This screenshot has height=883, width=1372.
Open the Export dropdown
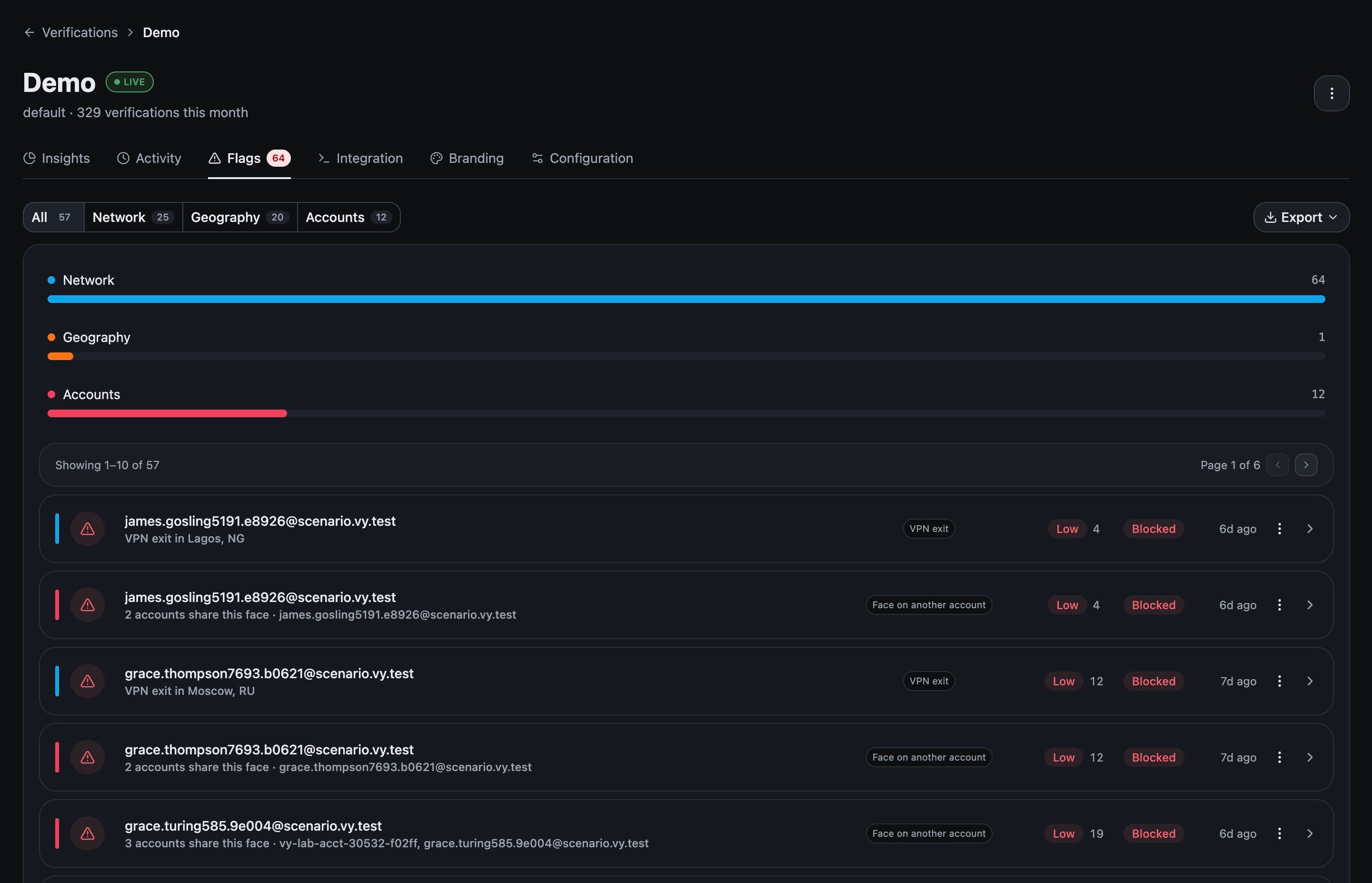click(x=1301, y=217)
